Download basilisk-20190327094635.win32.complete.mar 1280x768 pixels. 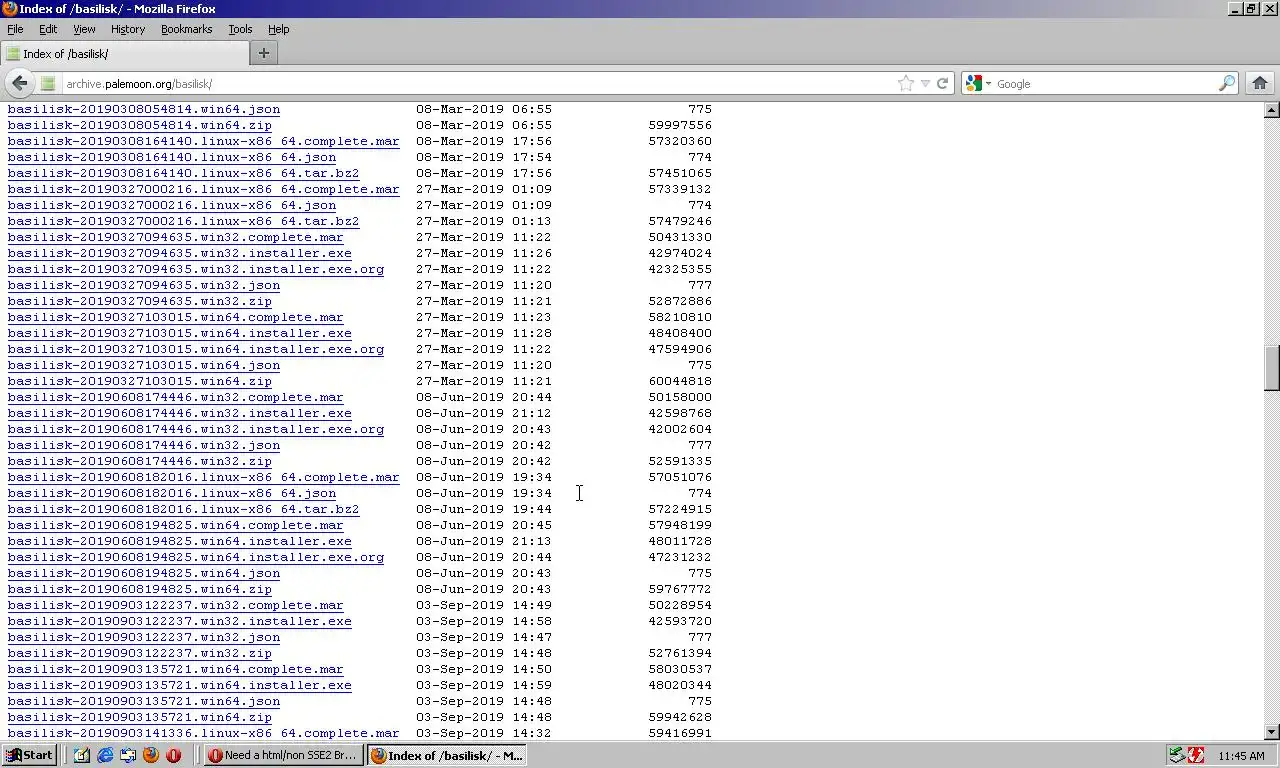[x=176, y=237]
